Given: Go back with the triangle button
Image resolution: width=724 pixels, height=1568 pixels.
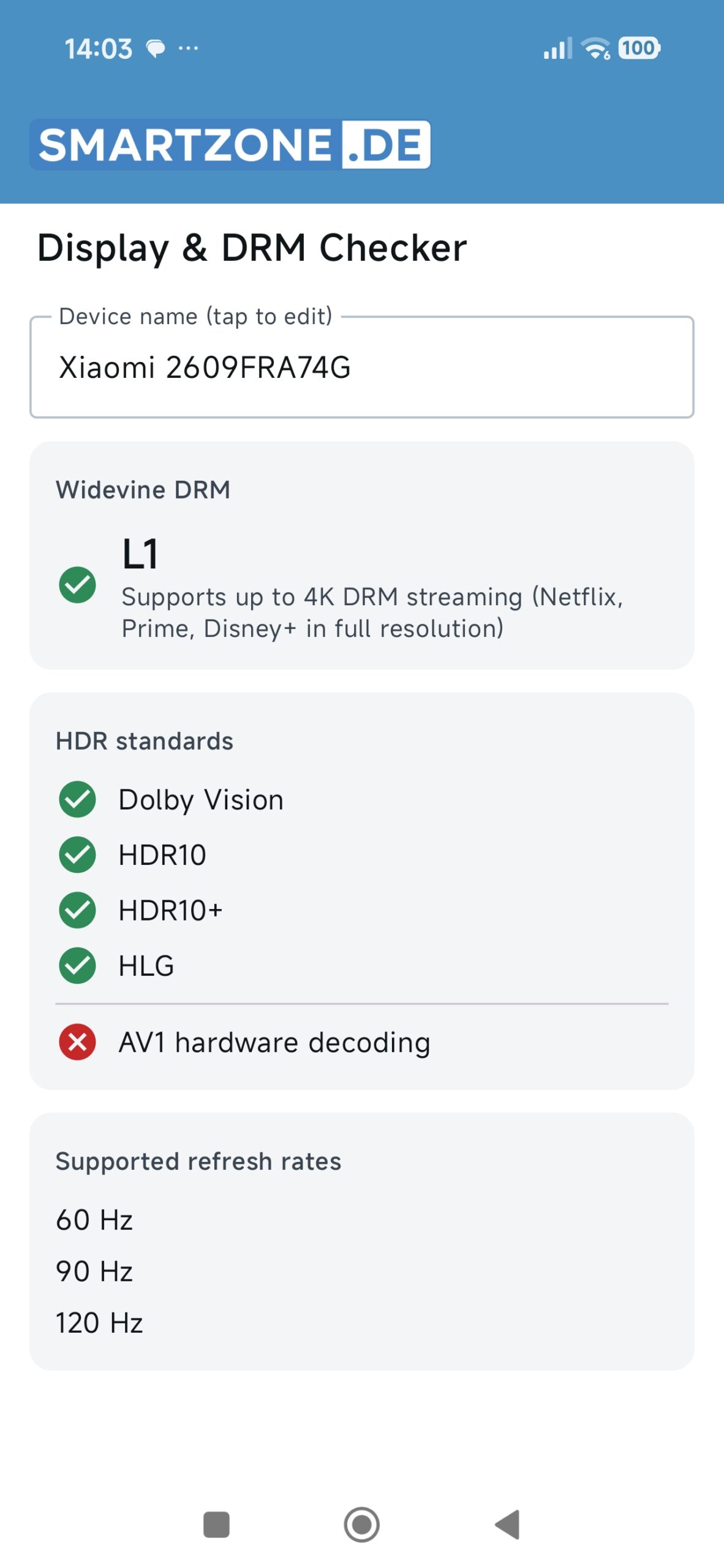Looking at the screenshot, I should click(x=507, y=1525).
